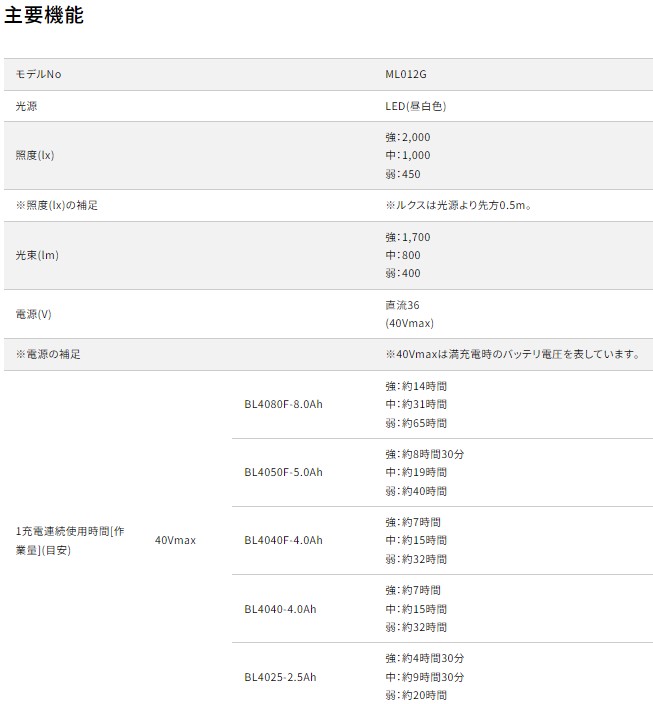Viewport: 653px width, 704px height.
Task: Click the モデルNo row label
Action: (45, 74)
